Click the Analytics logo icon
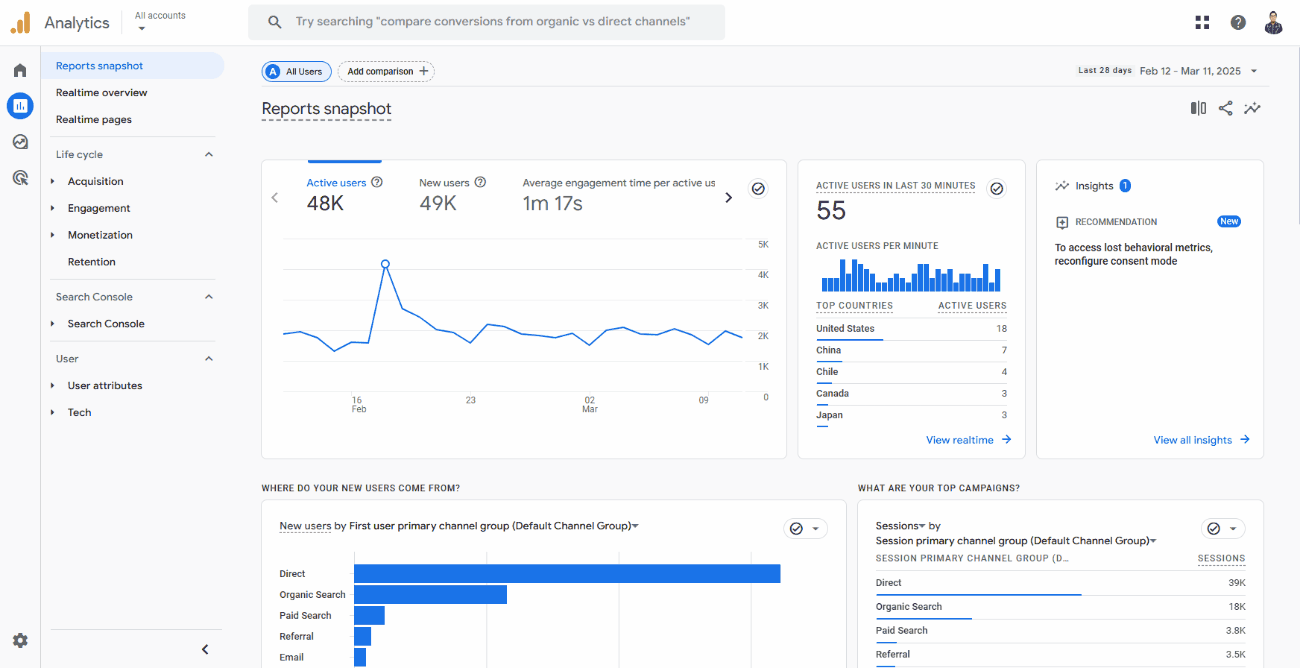 20,22
